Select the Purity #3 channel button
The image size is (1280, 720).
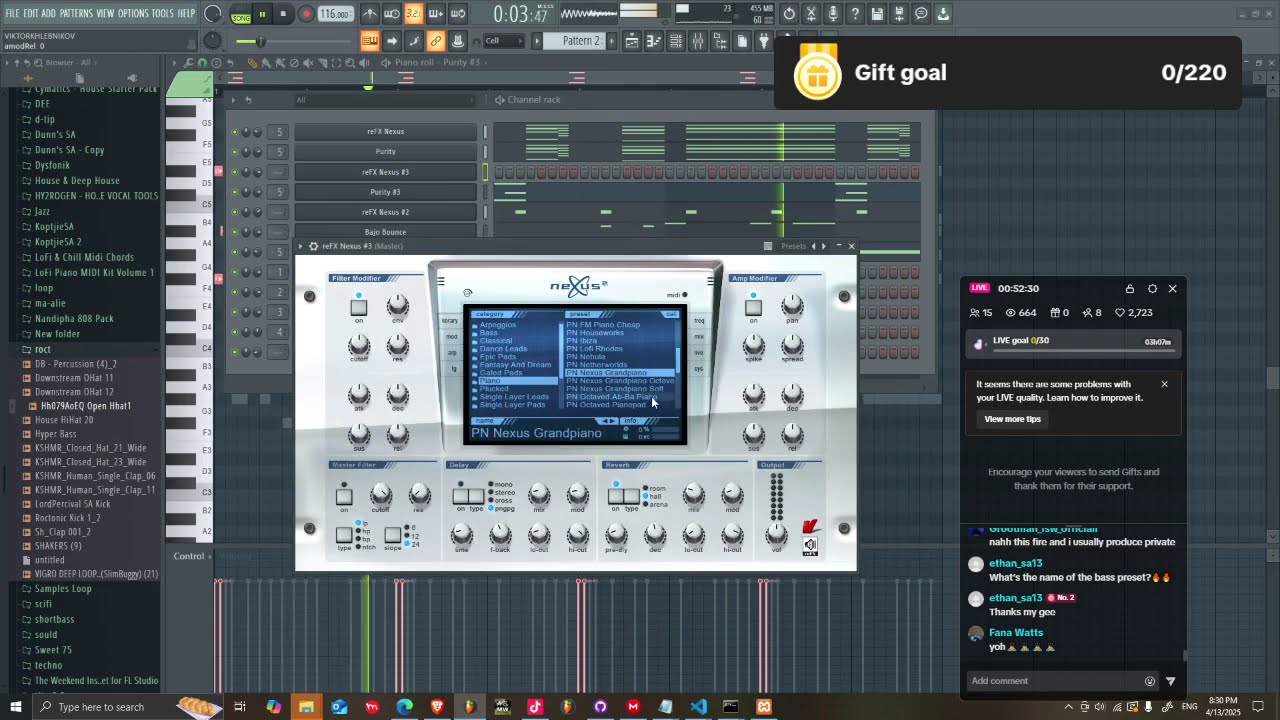pos(385,192)
